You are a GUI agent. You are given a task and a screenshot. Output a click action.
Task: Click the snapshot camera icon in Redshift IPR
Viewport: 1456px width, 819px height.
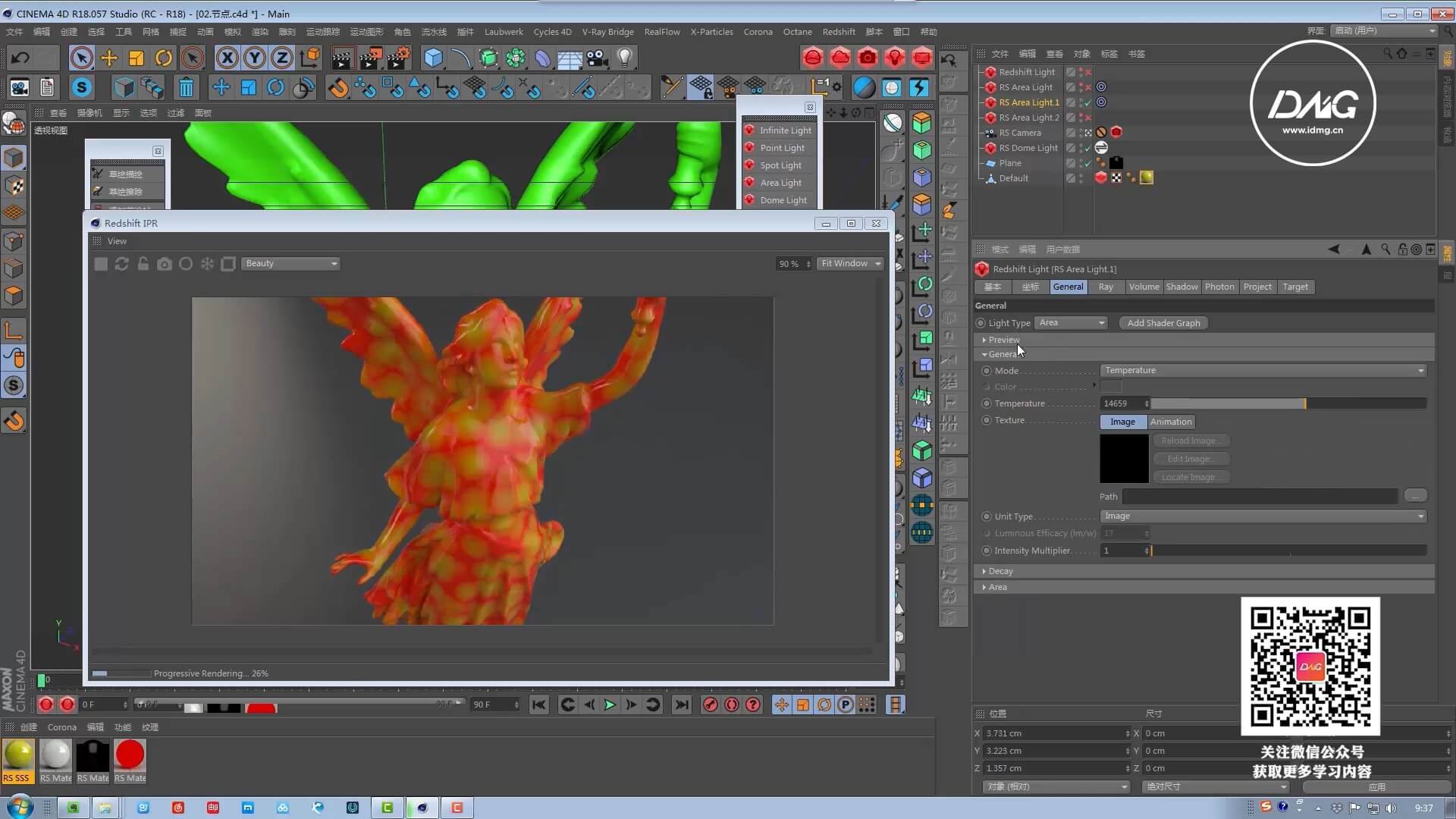click(x=164, y=264)
